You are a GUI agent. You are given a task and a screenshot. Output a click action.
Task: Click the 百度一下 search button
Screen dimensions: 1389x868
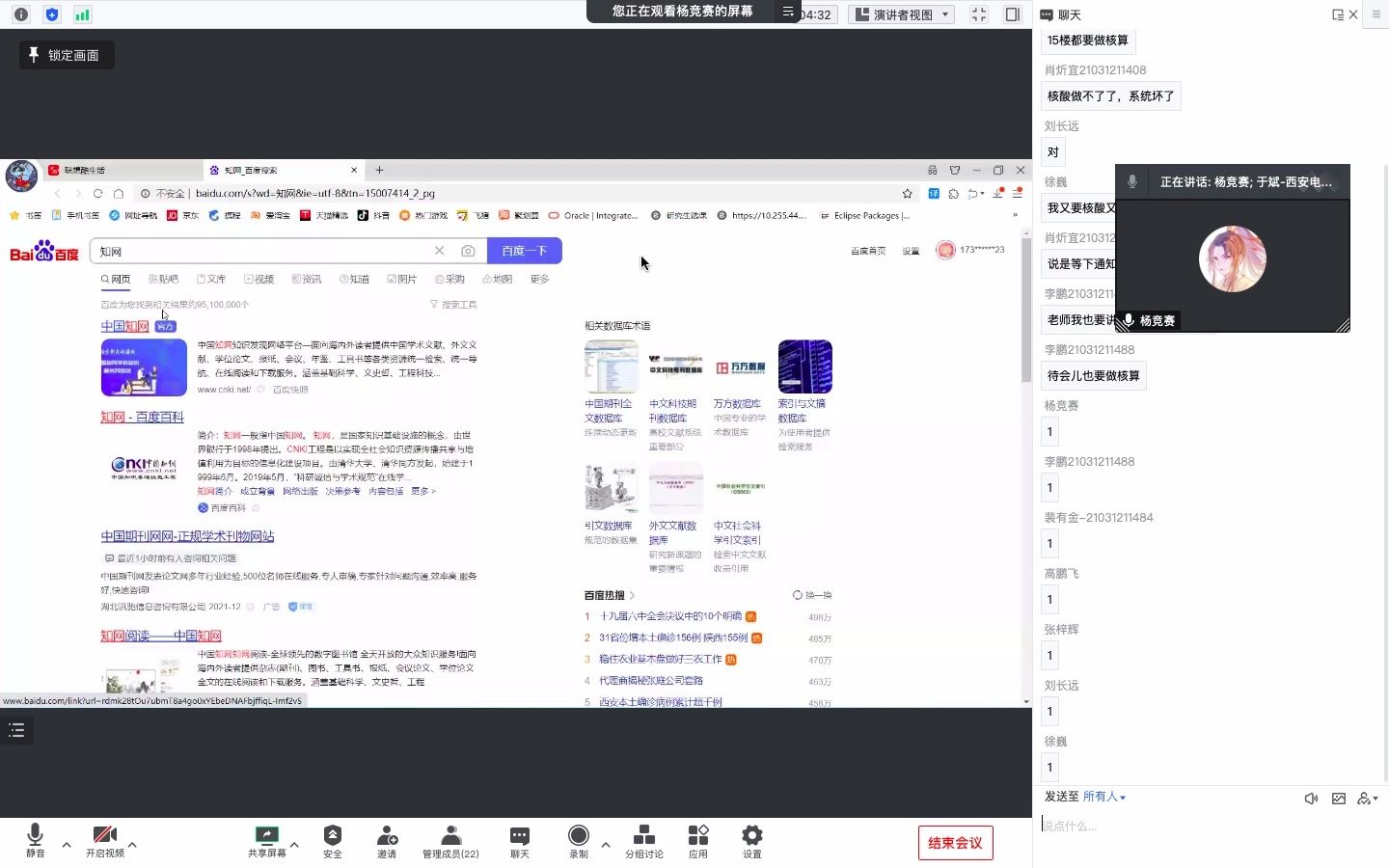point(525,251)
